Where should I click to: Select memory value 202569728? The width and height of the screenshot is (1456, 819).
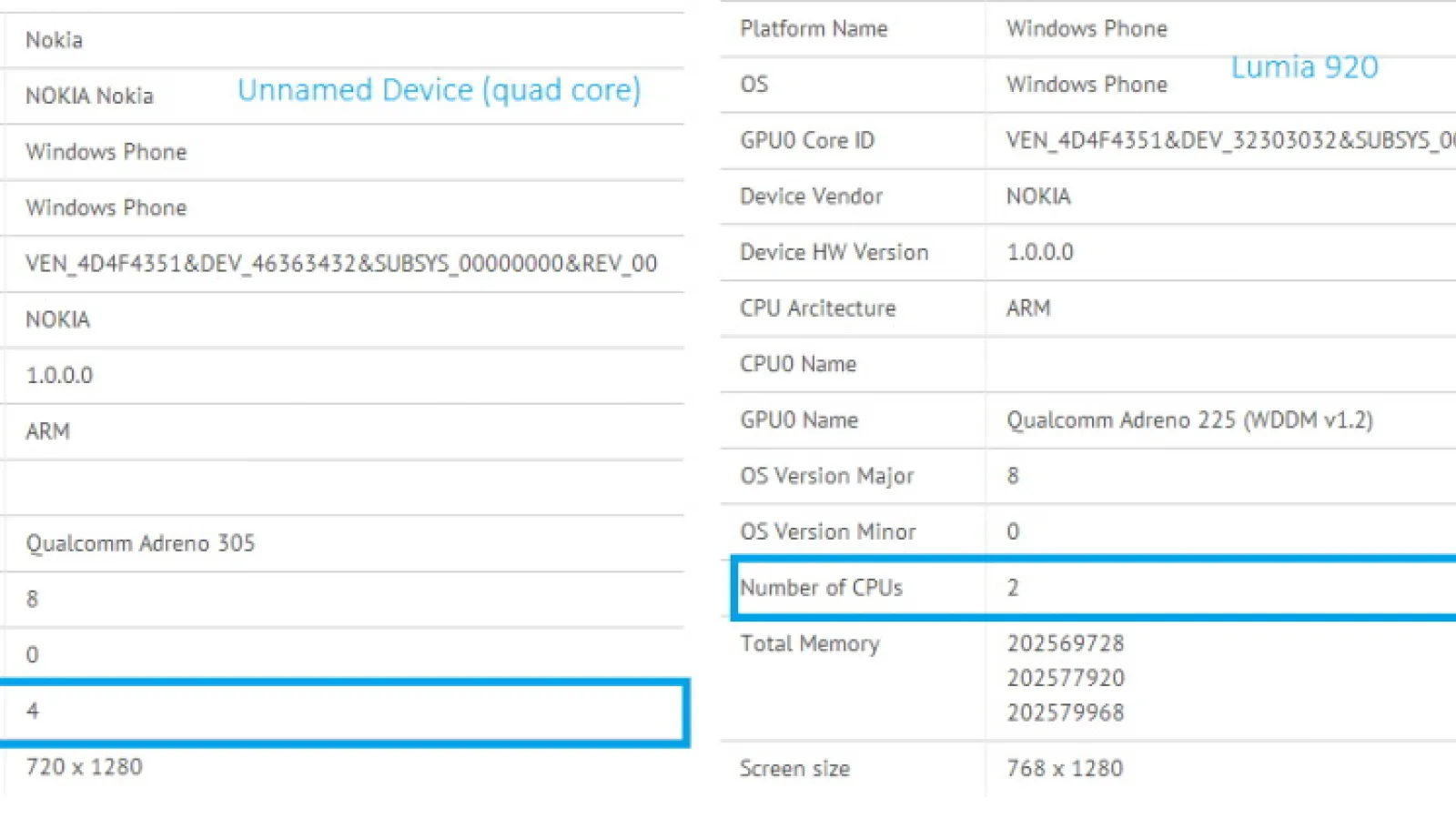1066,643
